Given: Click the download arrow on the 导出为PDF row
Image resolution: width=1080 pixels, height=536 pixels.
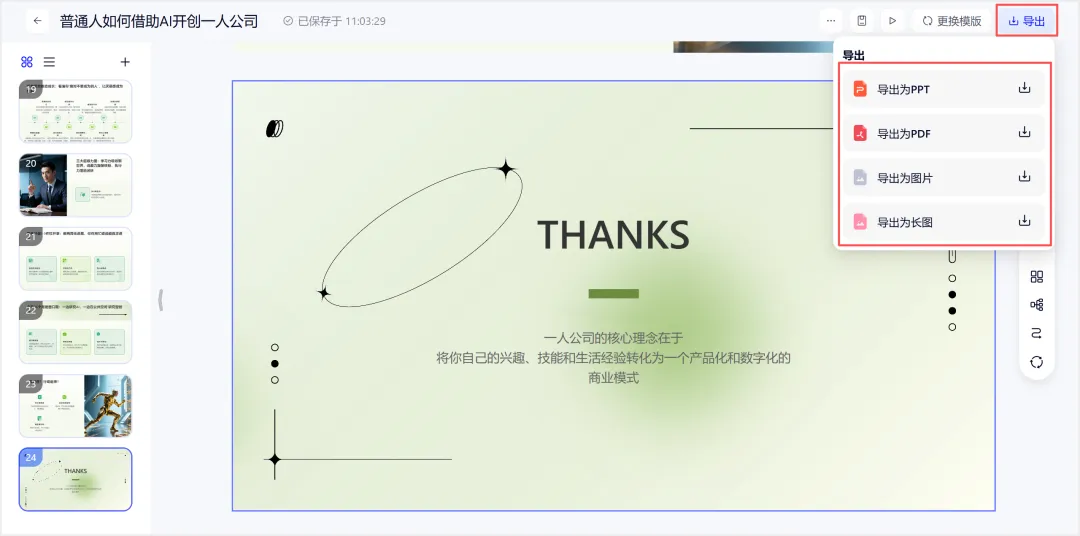Looking at the screenshot, I should pyautogui.click(x=1024, y=132).
